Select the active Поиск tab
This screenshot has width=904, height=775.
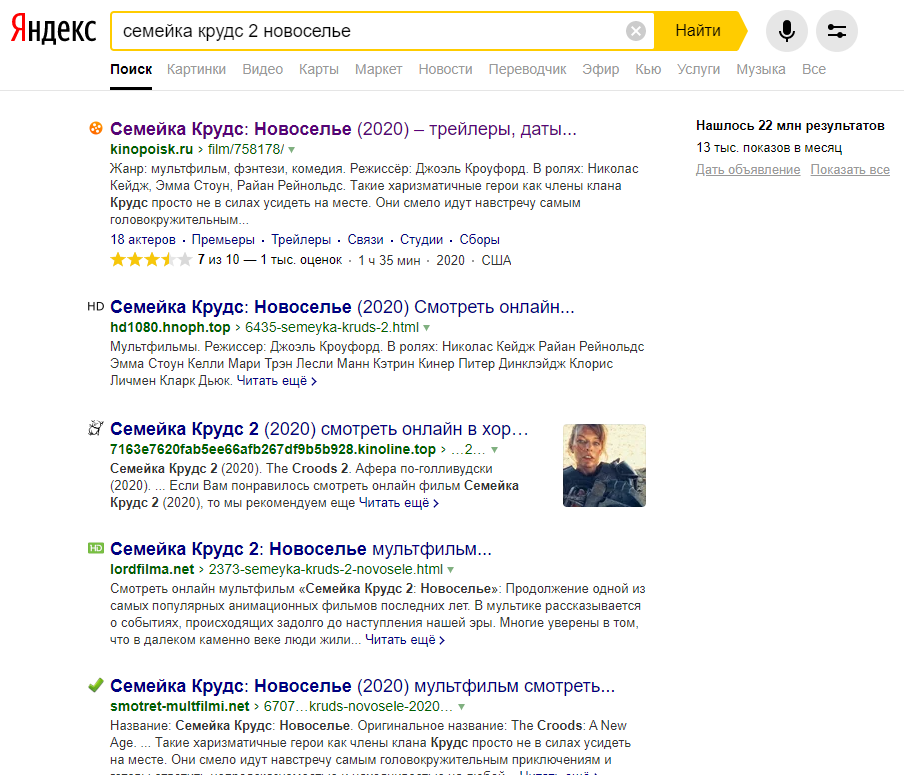[131, 69]
